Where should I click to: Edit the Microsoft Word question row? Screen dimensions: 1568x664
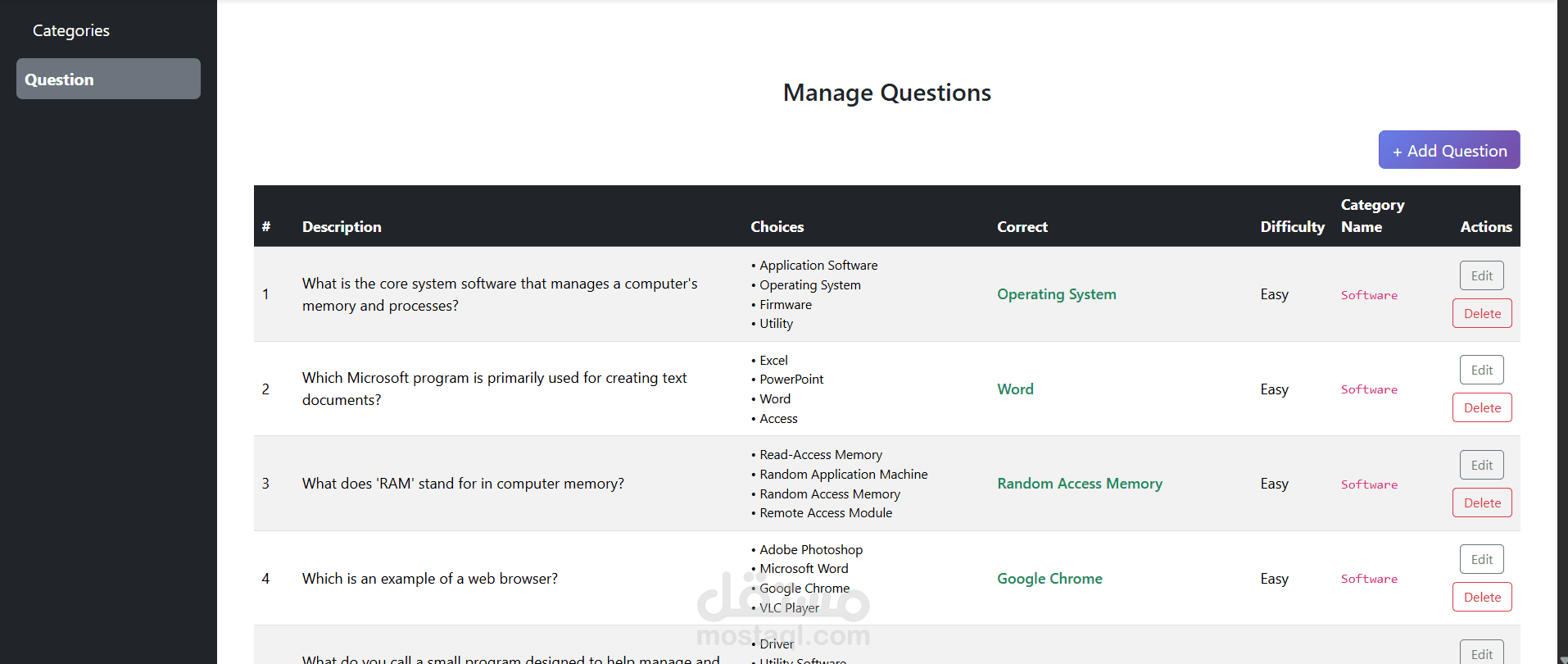[x=1482, y=370]
